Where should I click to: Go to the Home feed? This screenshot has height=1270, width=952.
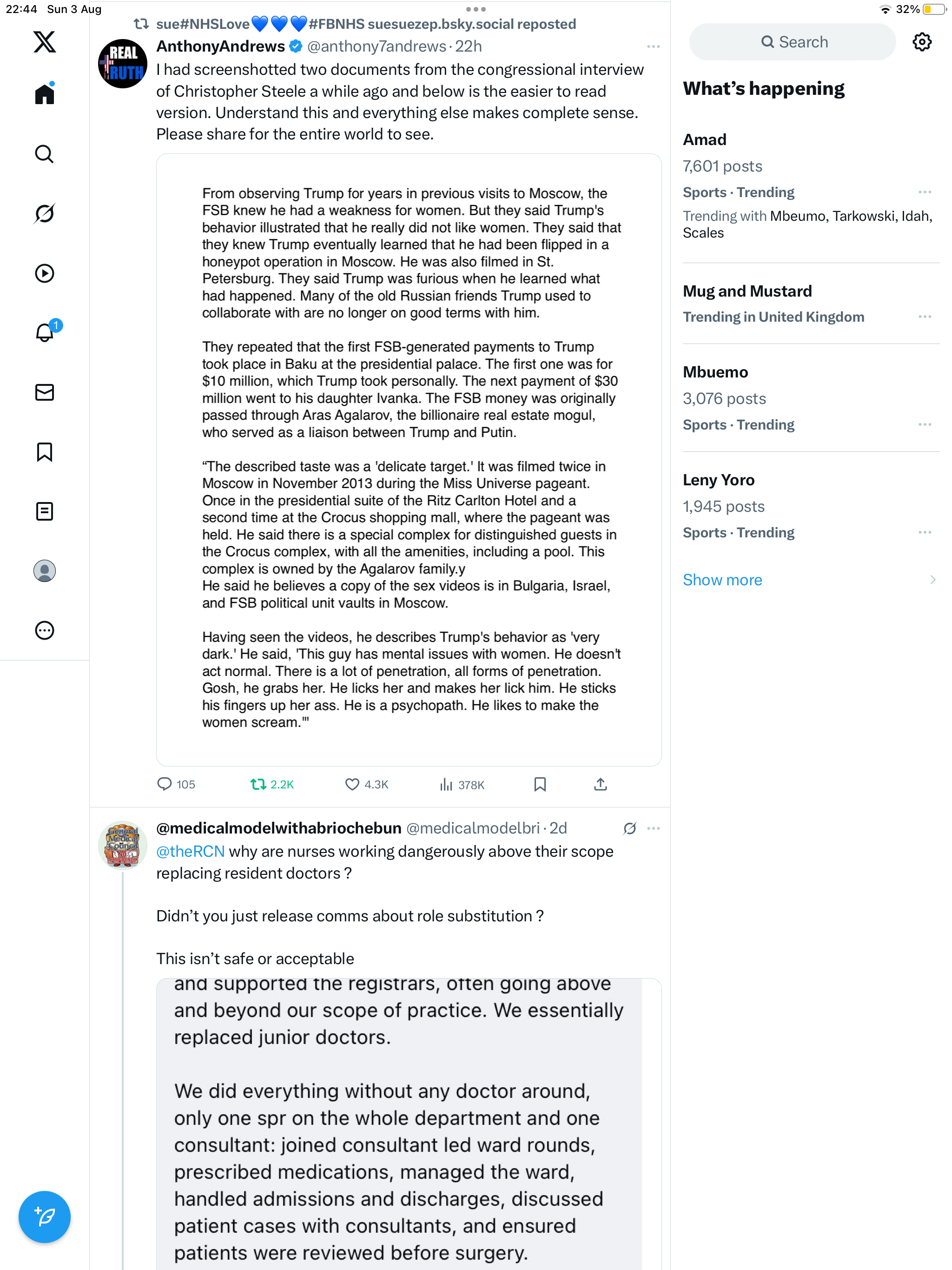pyautogui.click(x=44, y=94)
